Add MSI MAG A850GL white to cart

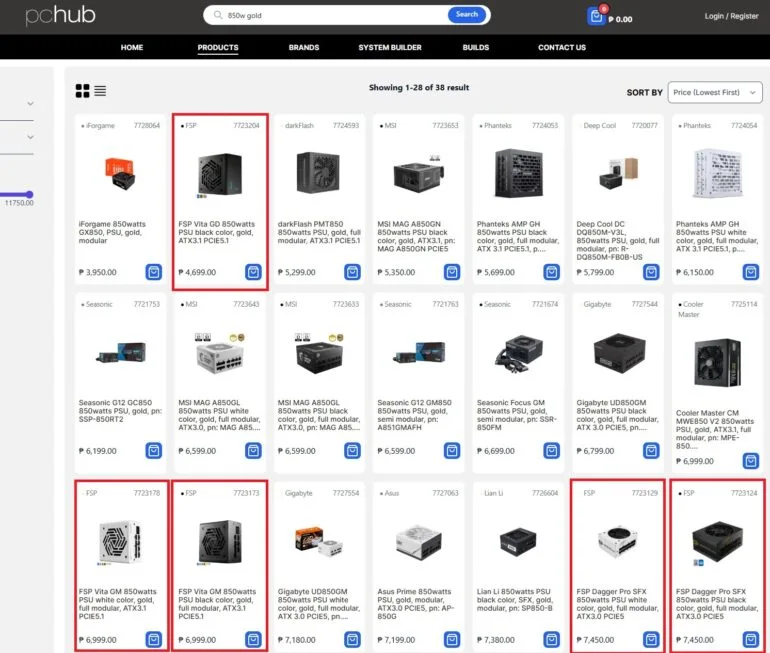[x=253, y=451]
